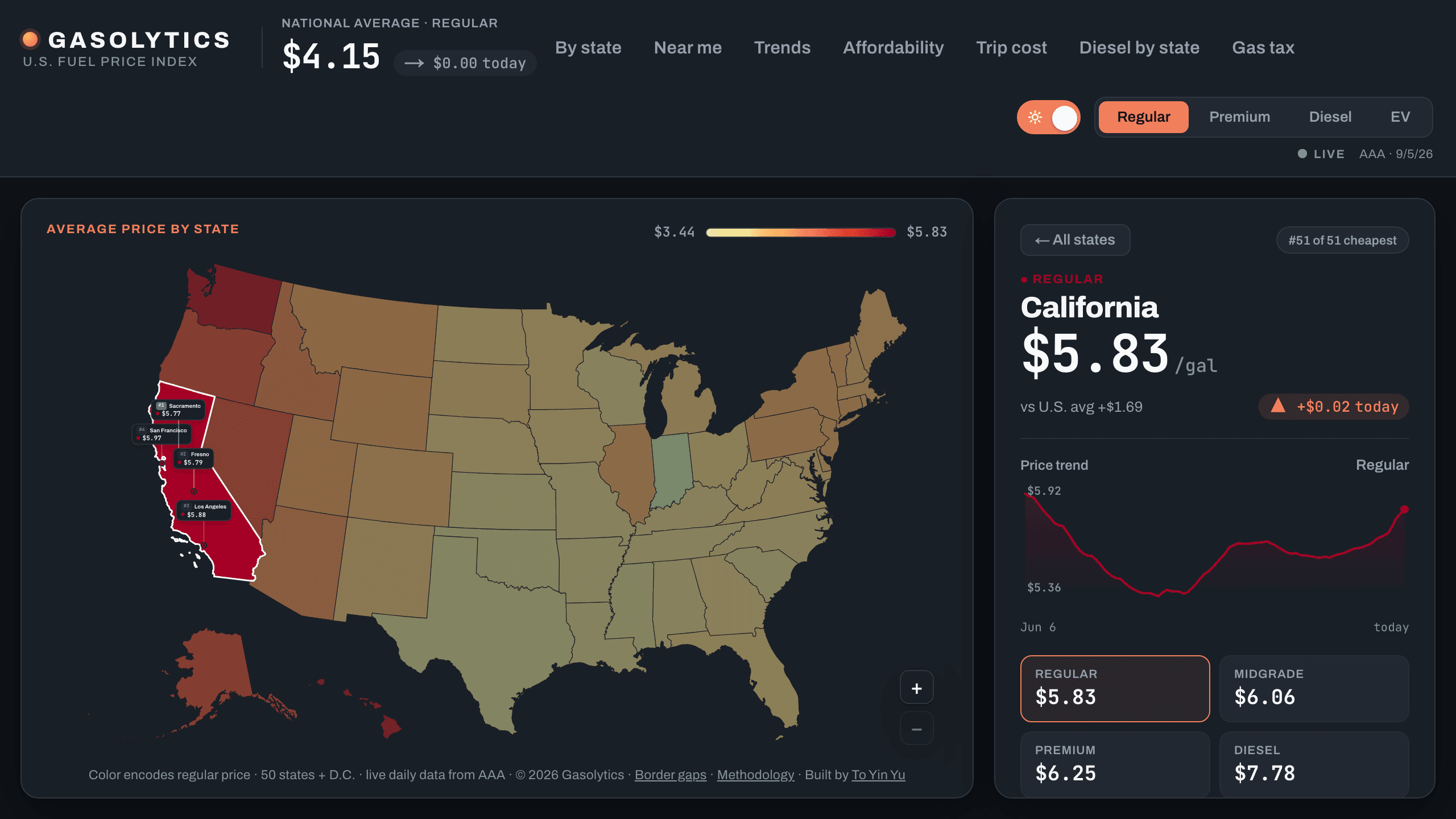Click the Sacramento $5.77 map label
Viewport: 1456px width, 819px height.
pos(179,409)
